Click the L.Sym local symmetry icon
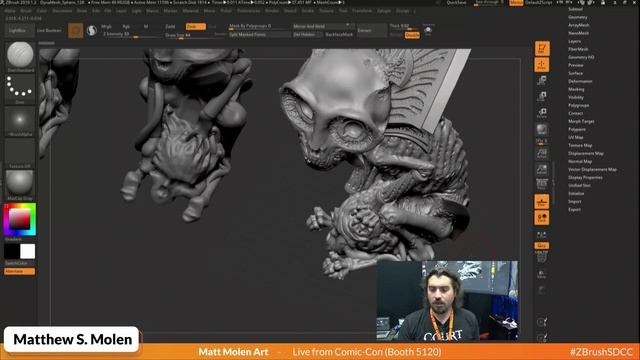The width and height of the screenshot is (640, 360). (542, 235)
